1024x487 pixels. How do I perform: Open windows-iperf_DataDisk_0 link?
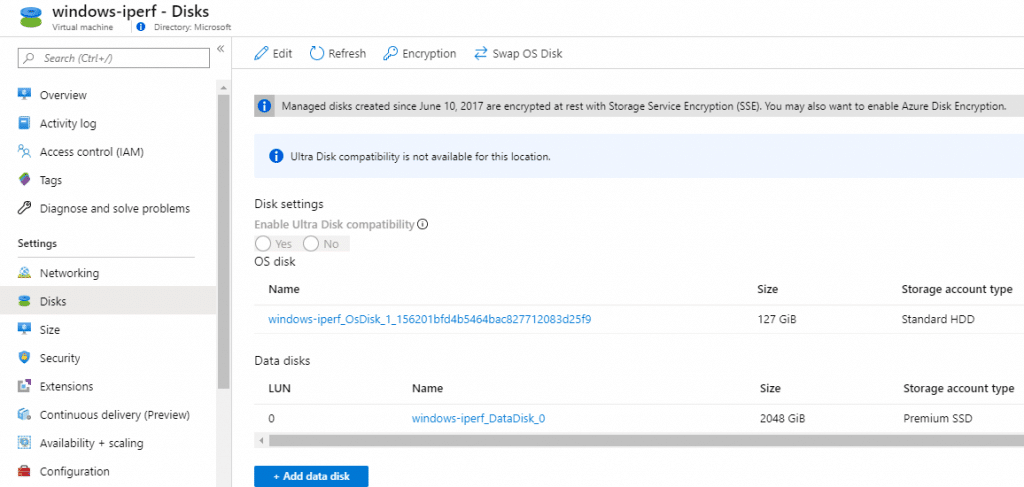[x=478, y=418]
